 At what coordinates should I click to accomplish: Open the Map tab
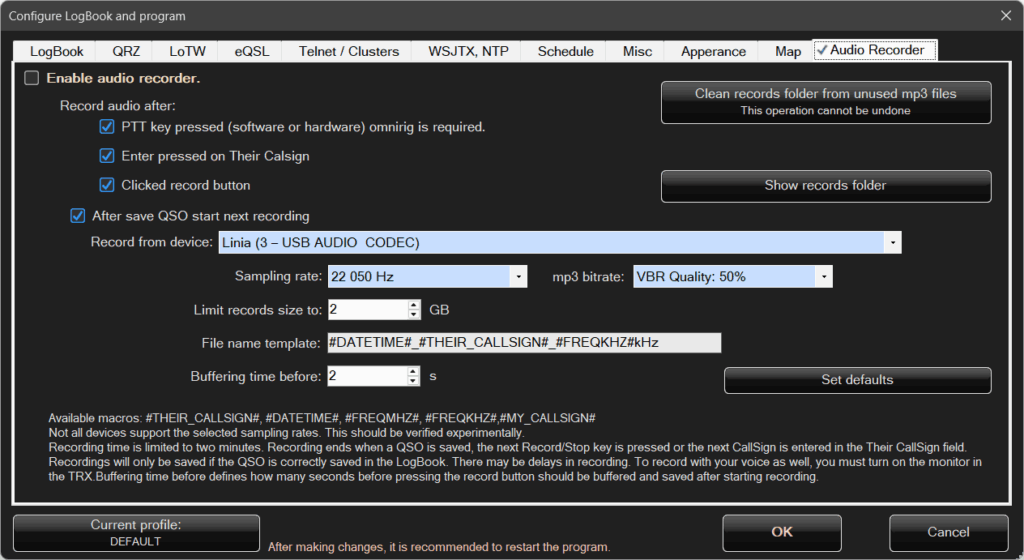(787, 51)
